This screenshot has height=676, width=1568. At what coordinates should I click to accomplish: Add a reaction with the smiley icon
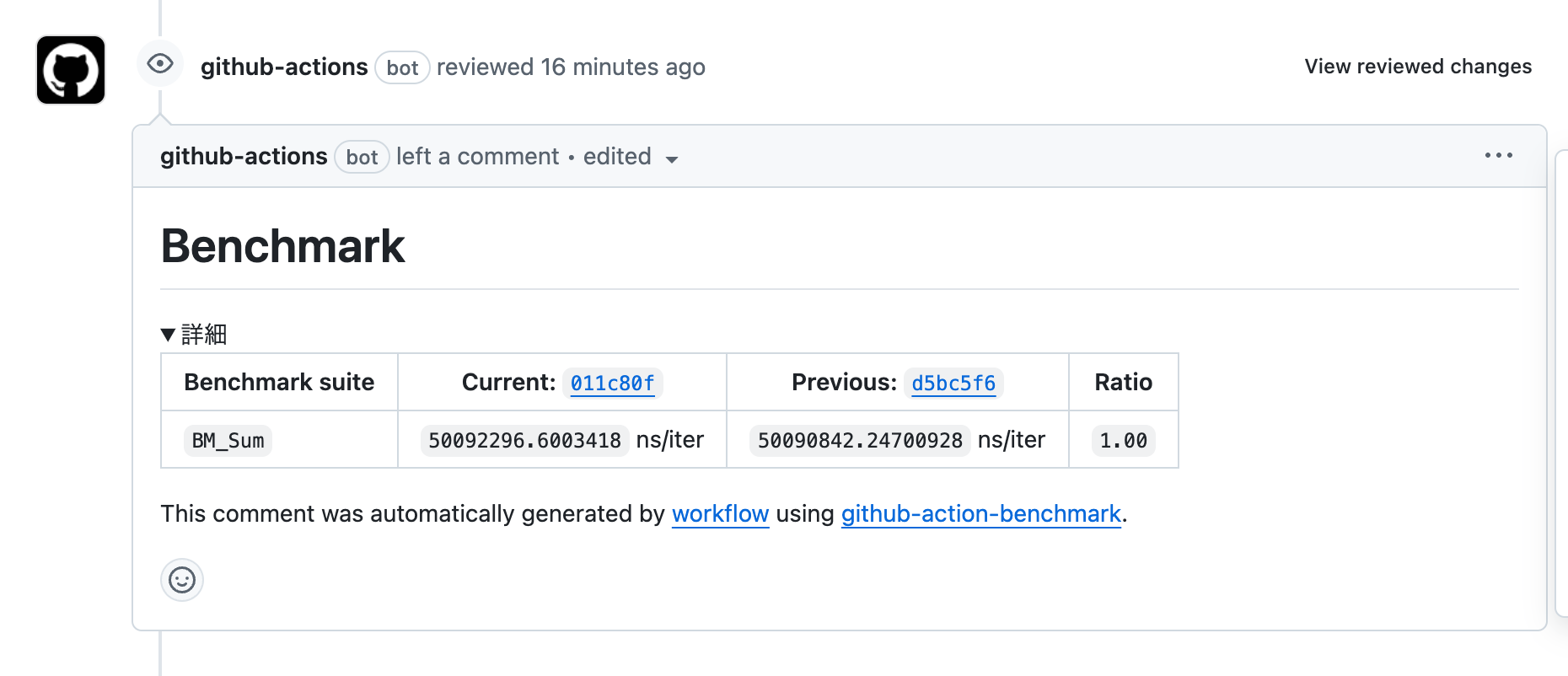coord(182,580)
